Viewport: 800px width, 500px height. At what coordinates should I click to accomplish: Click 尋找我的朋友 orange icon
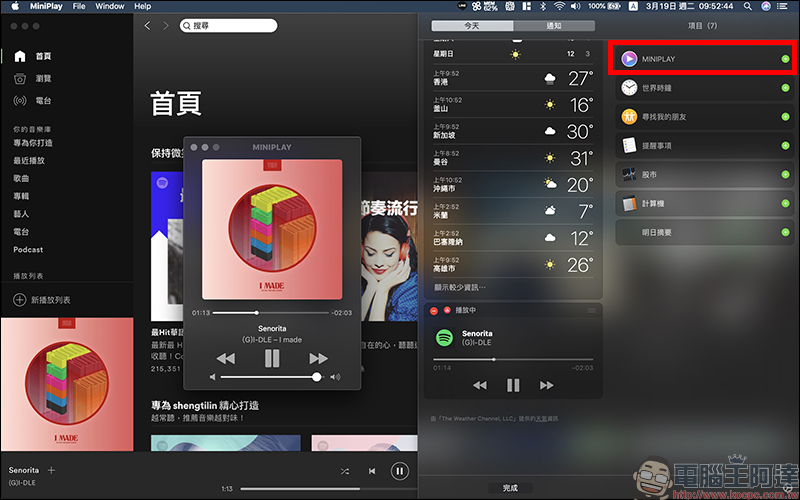[x=629, y=117]
